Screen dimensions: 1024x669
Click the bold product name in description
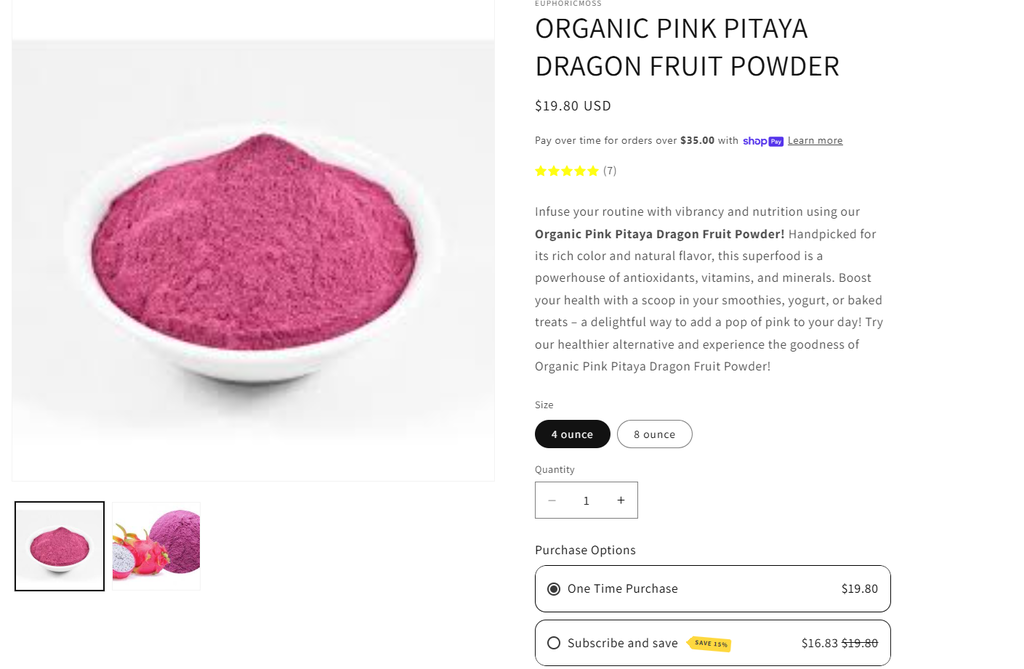pos(661,234)
